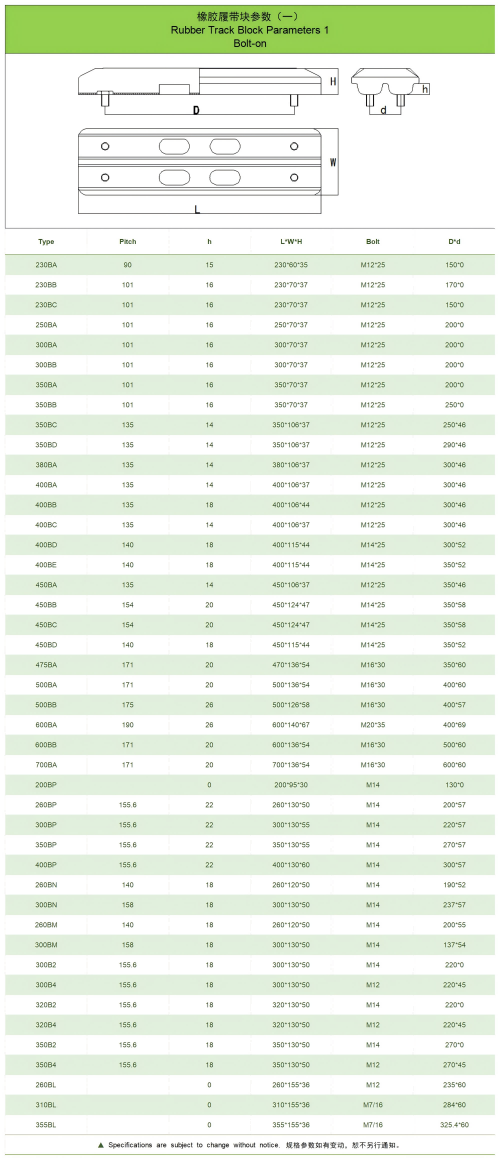Image resolution: width=500 pixels, height=1160 pixels.
Task: Select the 350BC type cell
Action: pyautogui.click(x=46, y=425)
